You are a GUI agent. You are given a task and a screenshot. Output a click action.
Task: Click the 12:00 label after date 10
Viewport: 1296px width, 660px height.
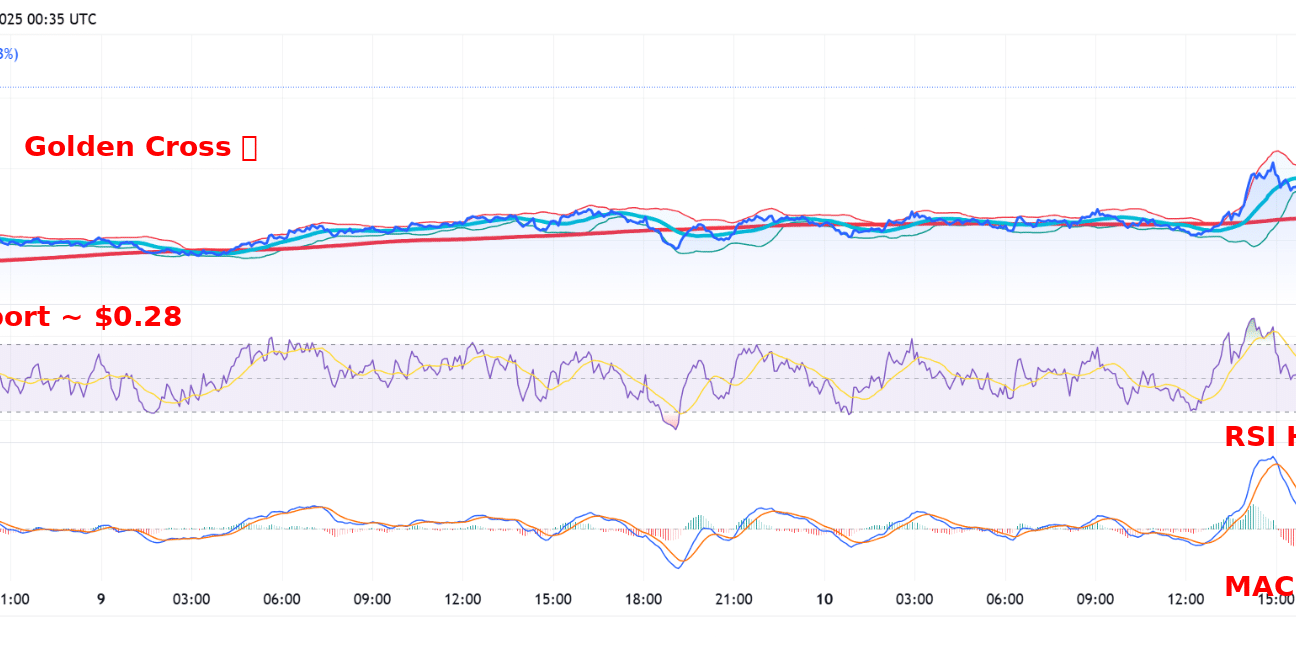pos(1186,599)
